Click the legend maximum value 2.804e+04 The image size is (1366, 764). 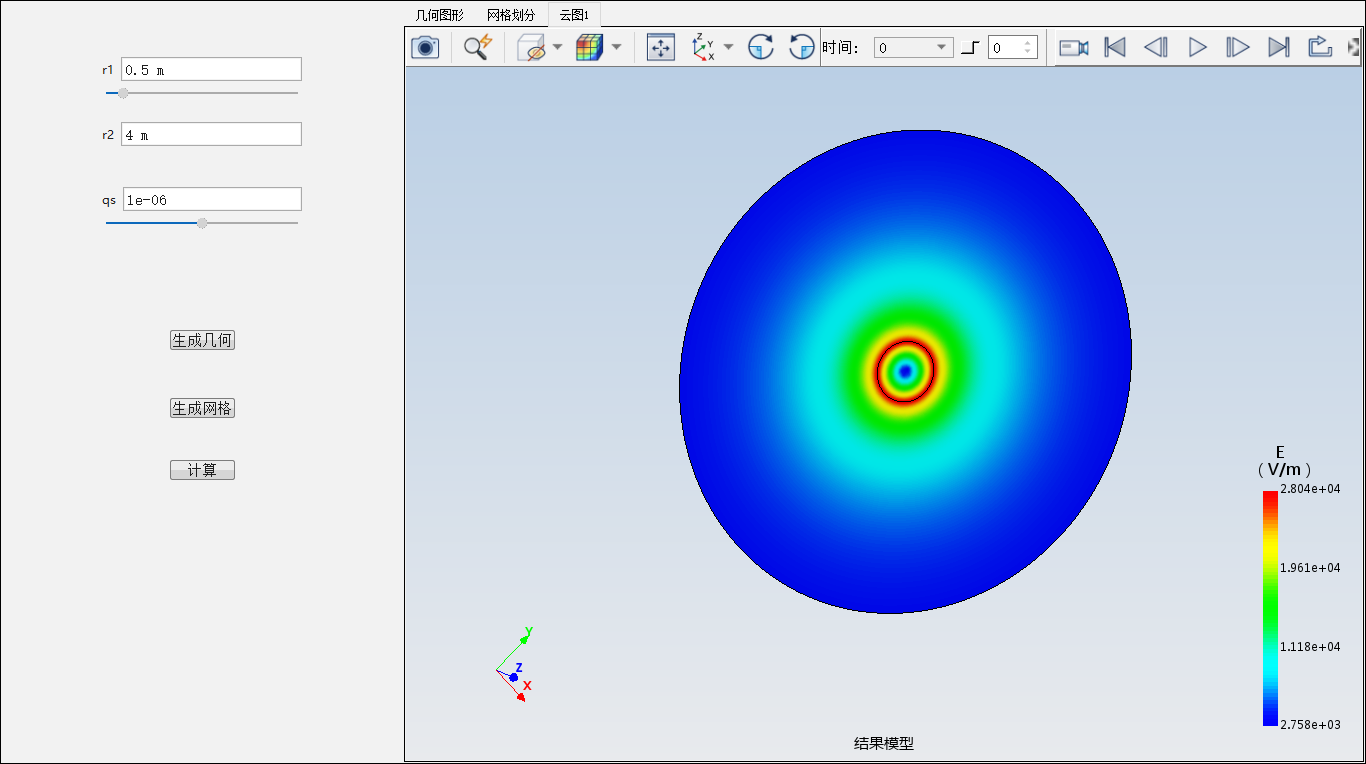tap(1310, 489)
